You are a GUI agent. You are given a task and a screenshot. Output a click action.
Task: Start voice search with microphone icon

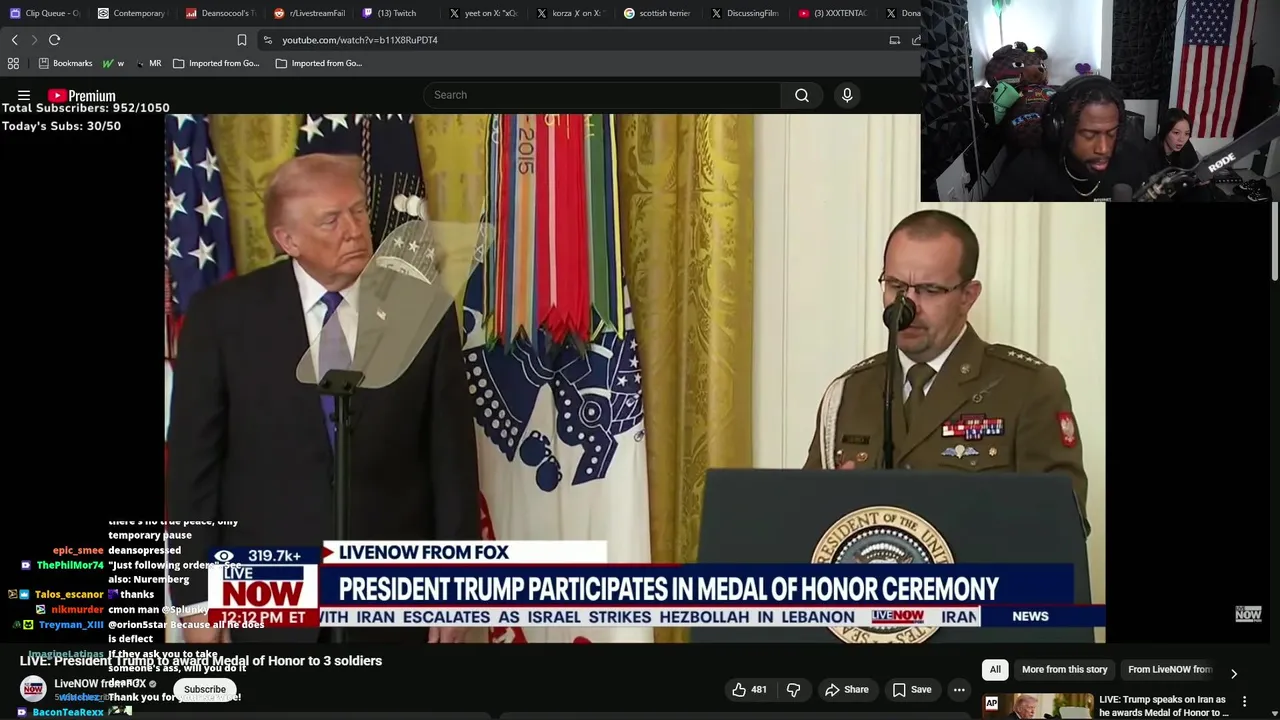[847, 95]
